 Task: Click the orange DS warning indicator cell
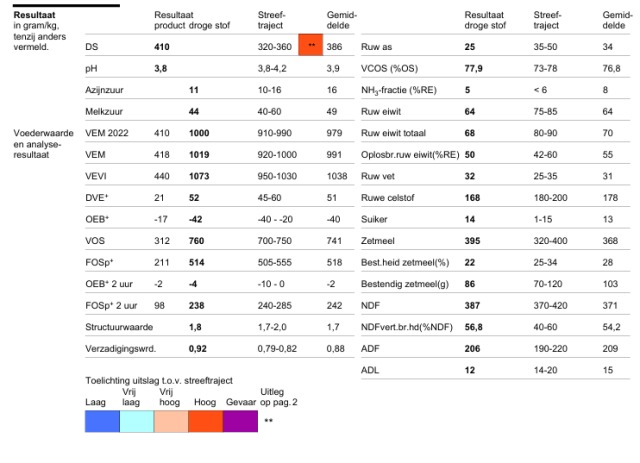click(x=311, y=47)
